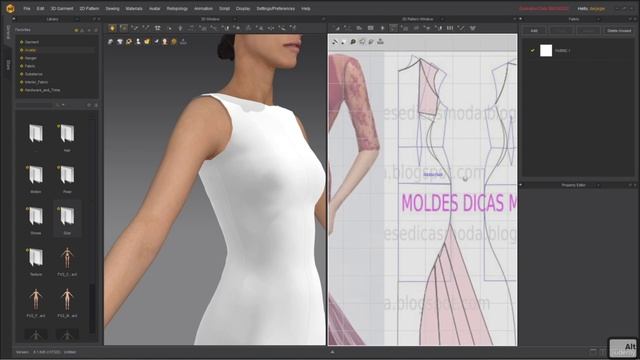
Task: Expand the Fabric panel title dropdown
Action: click(x=598, y=19)
